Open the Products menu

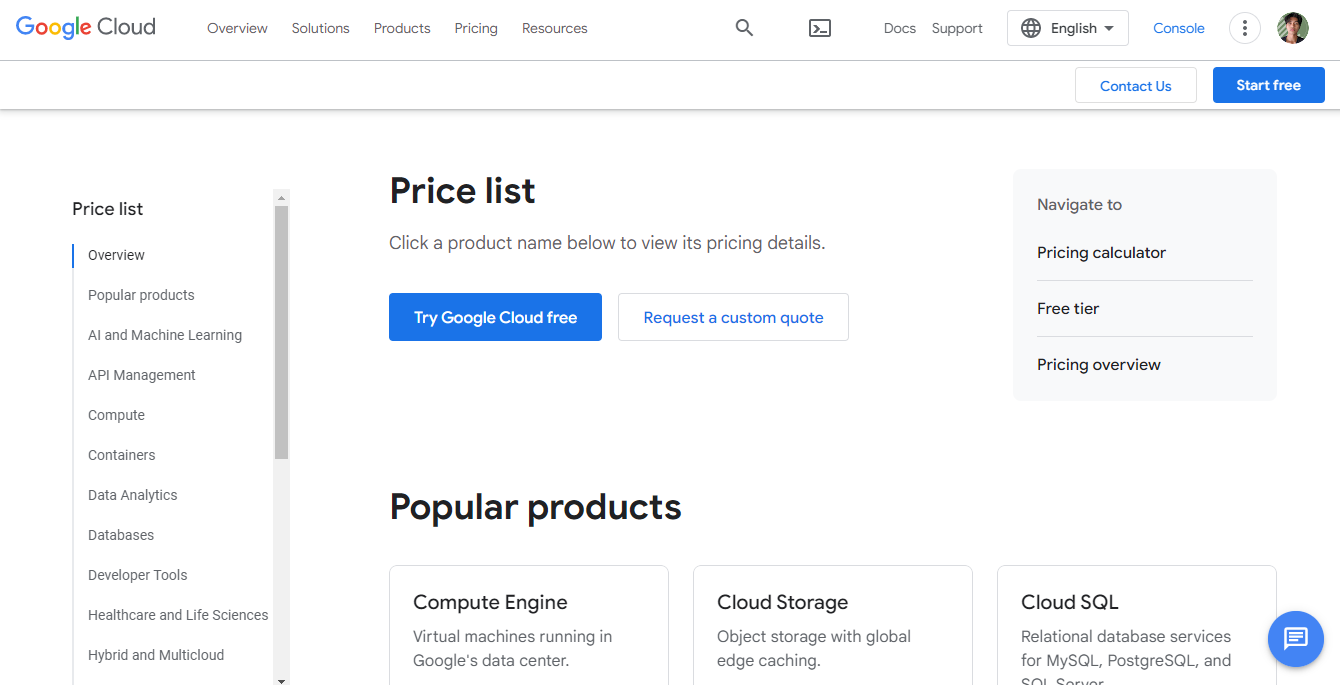[402, 28]
